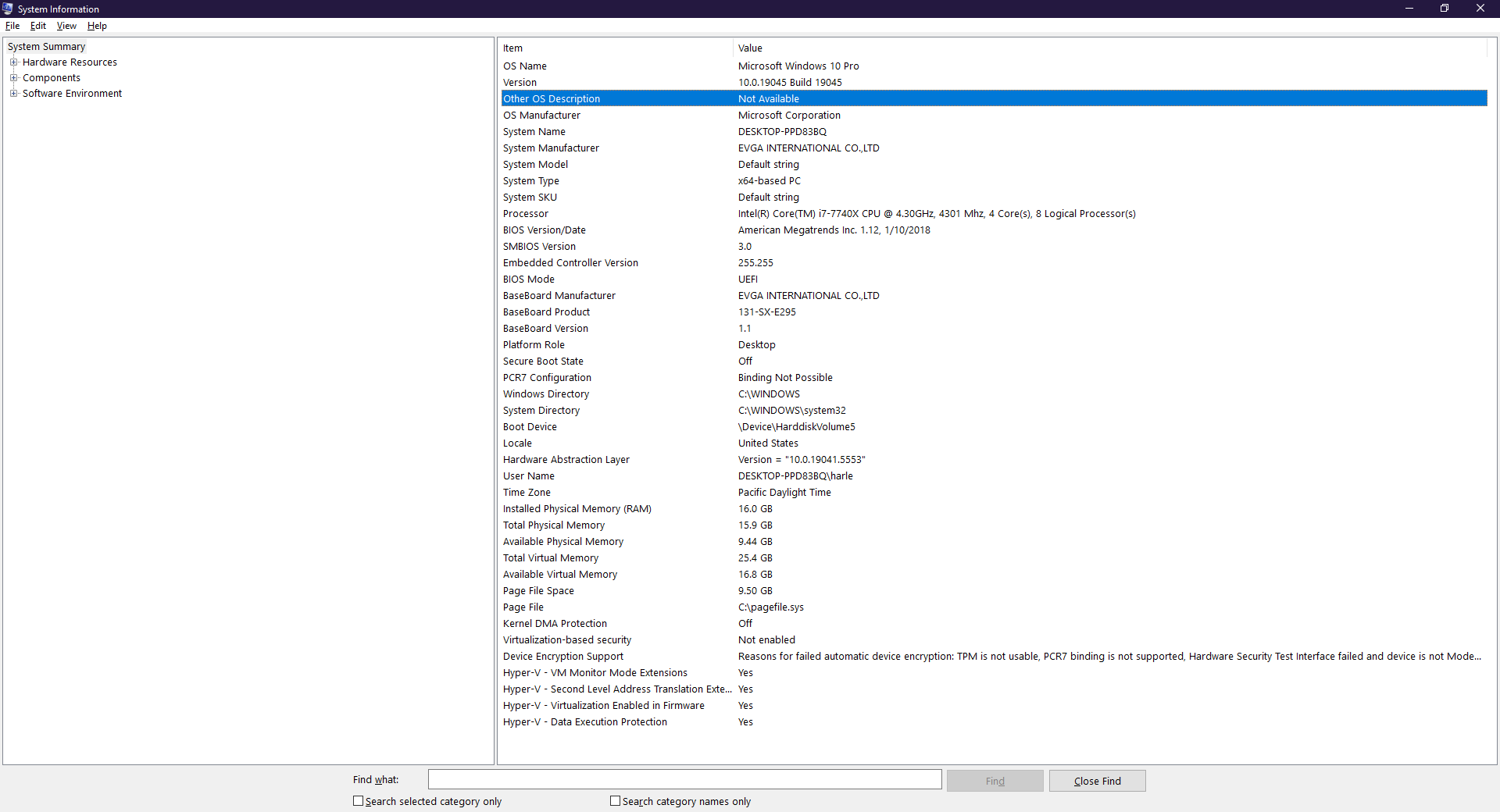The image size is (1500, 812).
Task: Select Software Environment category
Action: tap(72, 94)
